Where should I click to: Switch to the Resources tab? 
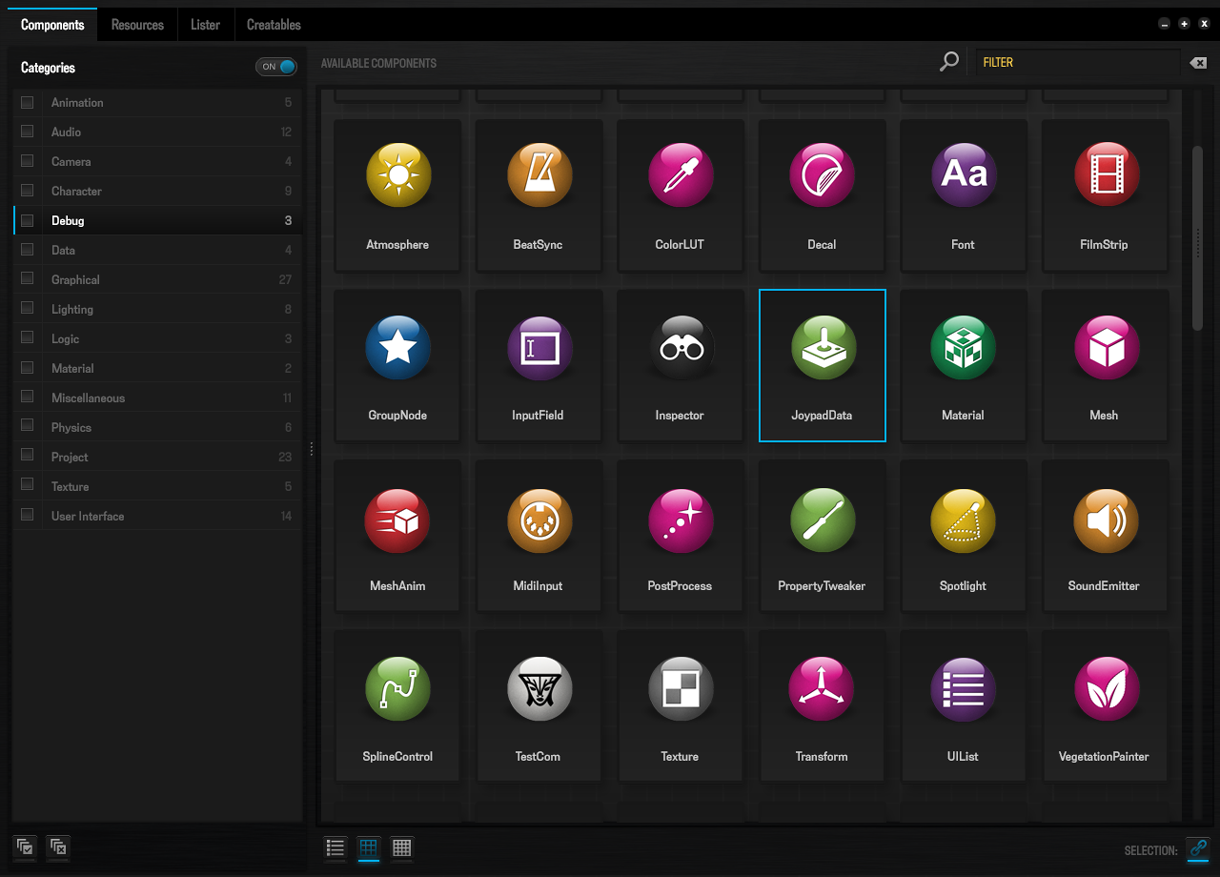pos(137,25)
